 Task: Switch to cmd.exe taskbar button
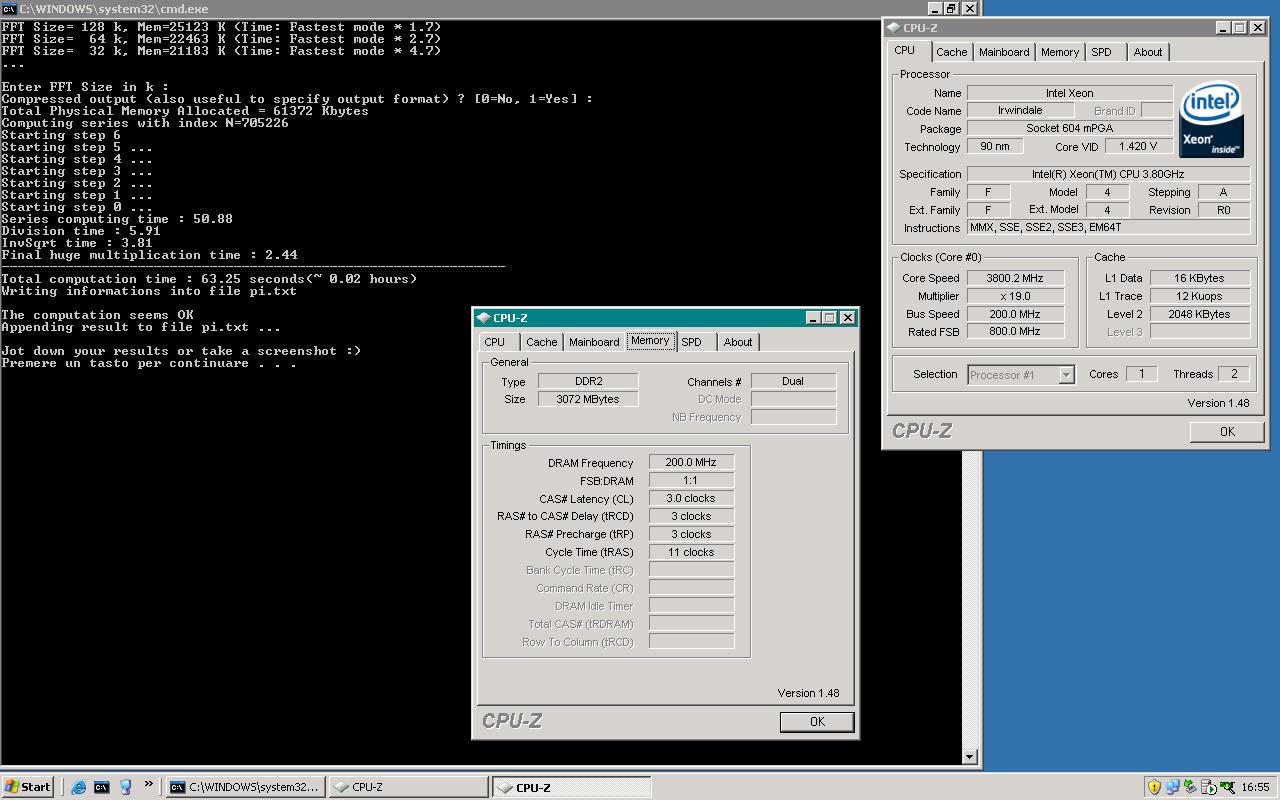point(246,787)
